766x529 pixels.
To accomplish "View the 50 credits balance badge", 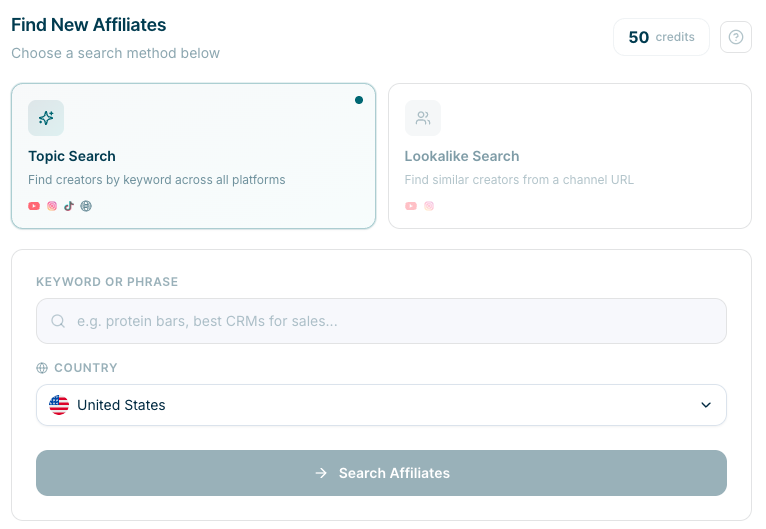I will 661,37.
